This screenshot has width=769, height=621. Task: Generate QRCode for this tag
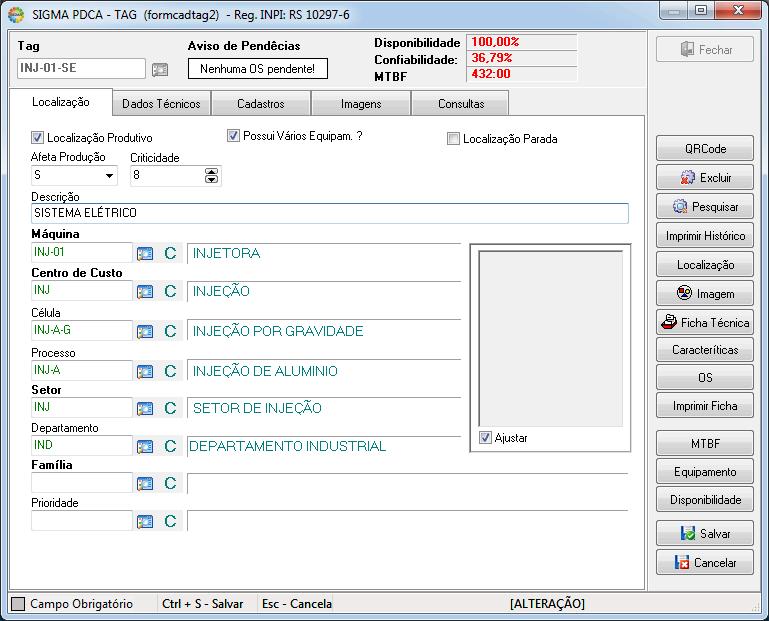[x=705, y=149]
